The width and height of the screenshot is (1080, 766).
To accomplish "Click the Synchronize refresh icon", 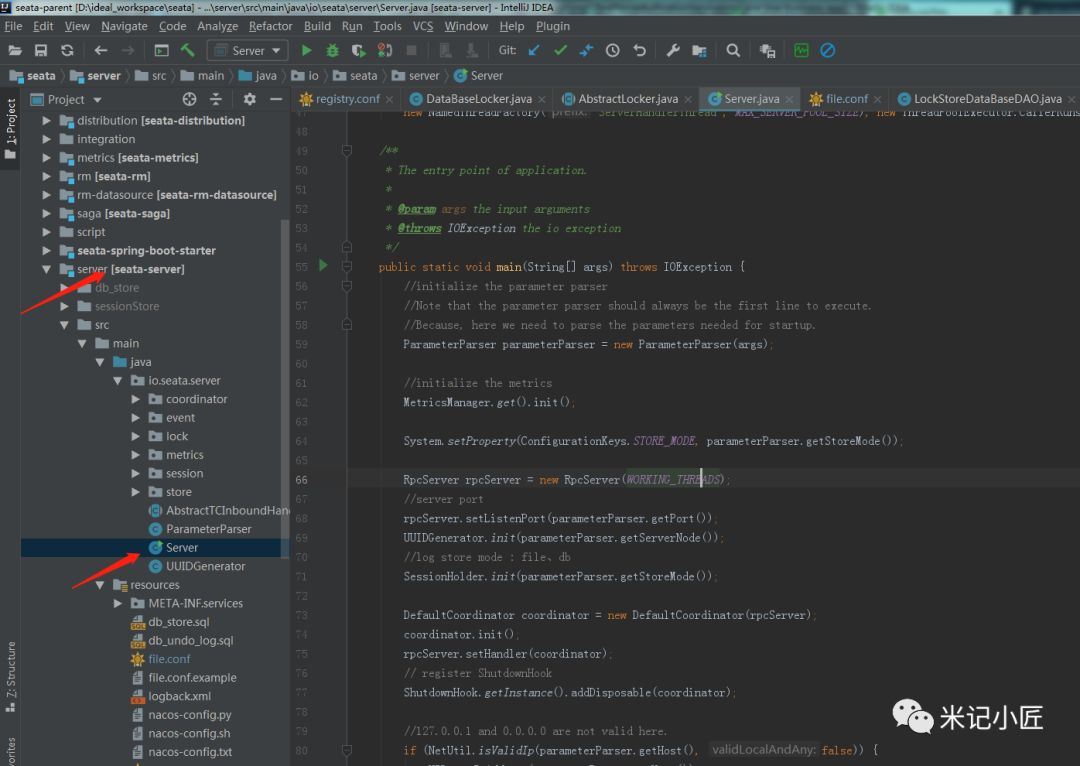I will (67, 50).
